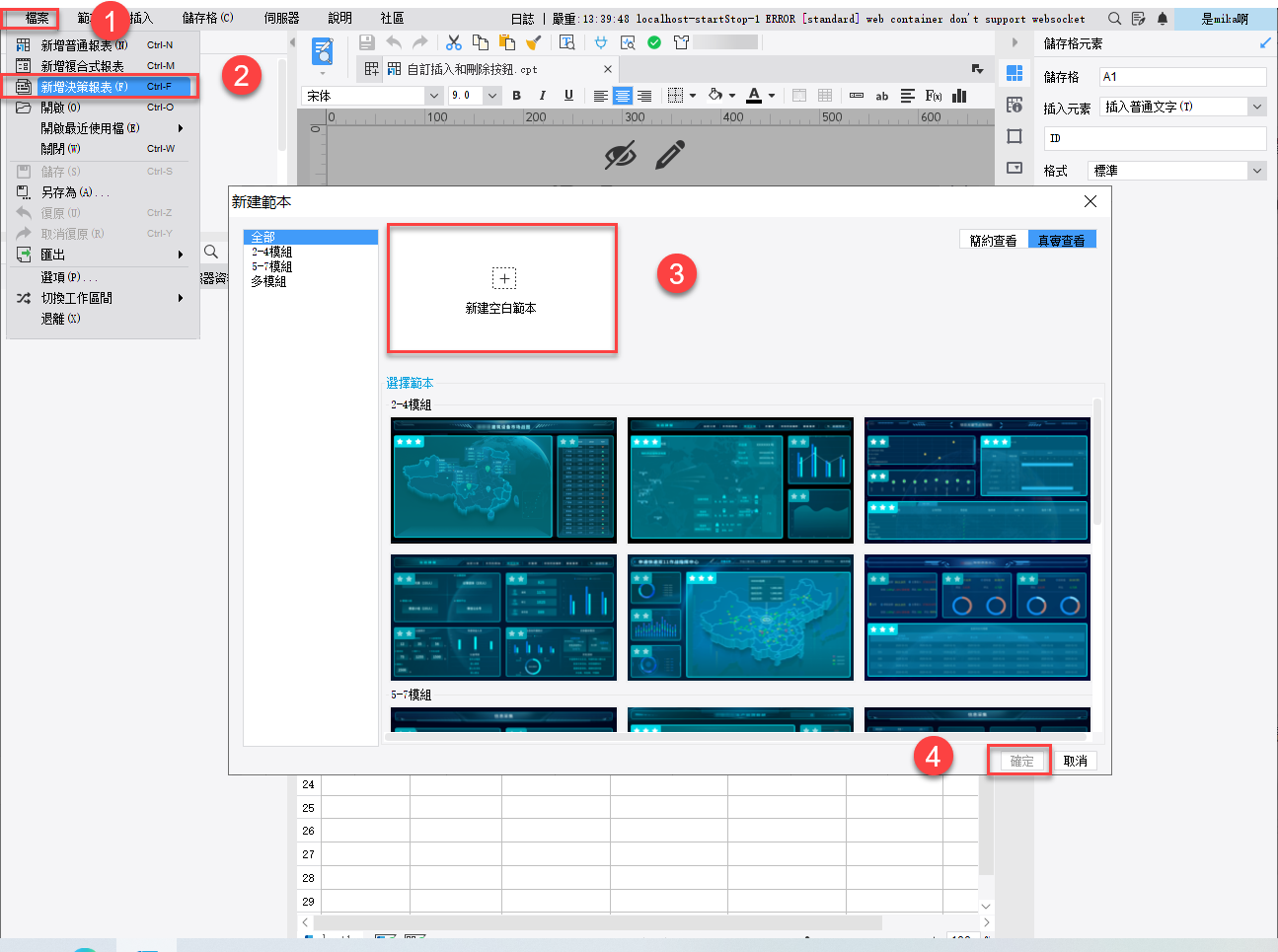The height and width of the screenshot is (952, 1278).
Task: Choose 退離 (X) menu entry
Action: 103,319
